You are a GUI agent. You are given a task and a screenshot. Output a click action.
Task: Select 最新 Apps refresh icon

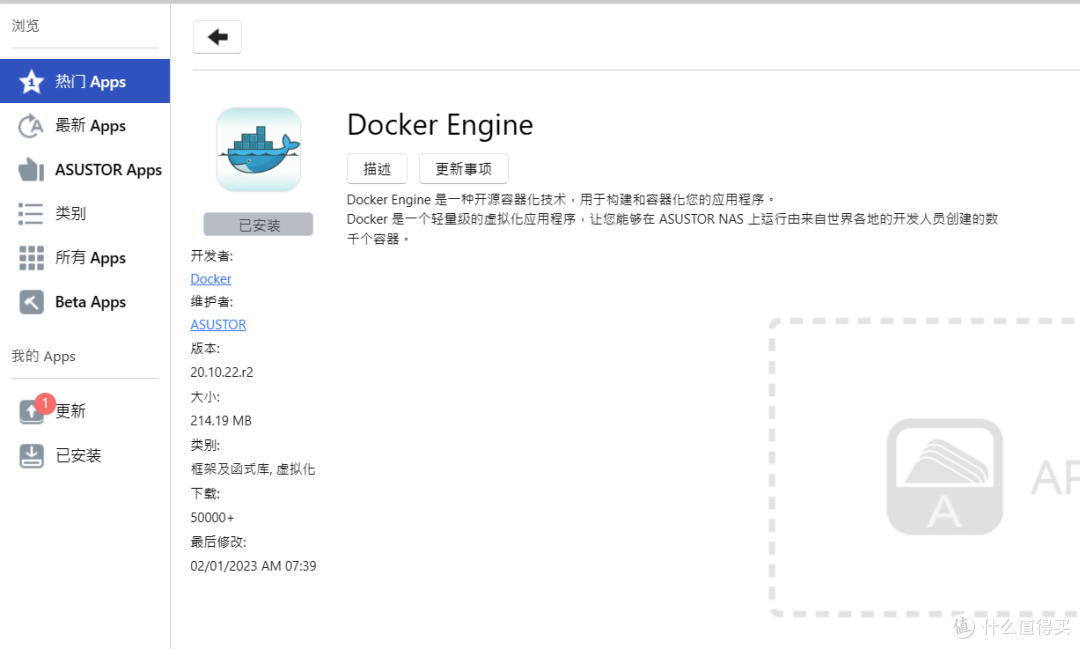coord(31,125)
